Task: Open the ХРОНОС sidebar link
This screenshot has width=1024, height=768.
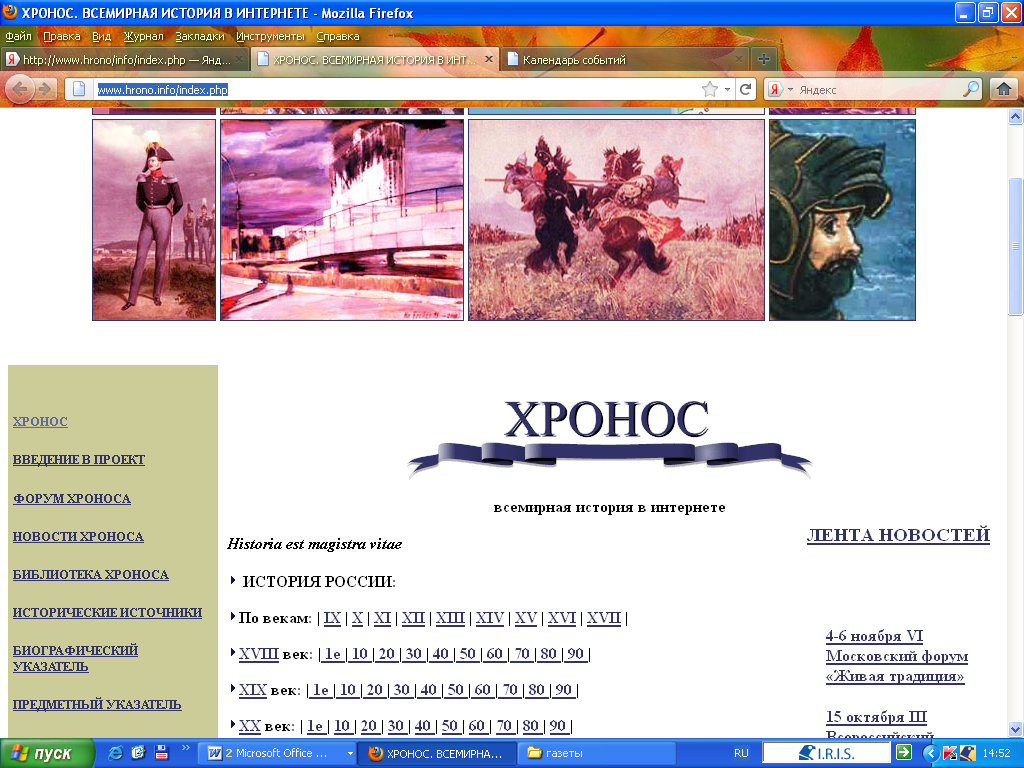Action: coord(40,421)
